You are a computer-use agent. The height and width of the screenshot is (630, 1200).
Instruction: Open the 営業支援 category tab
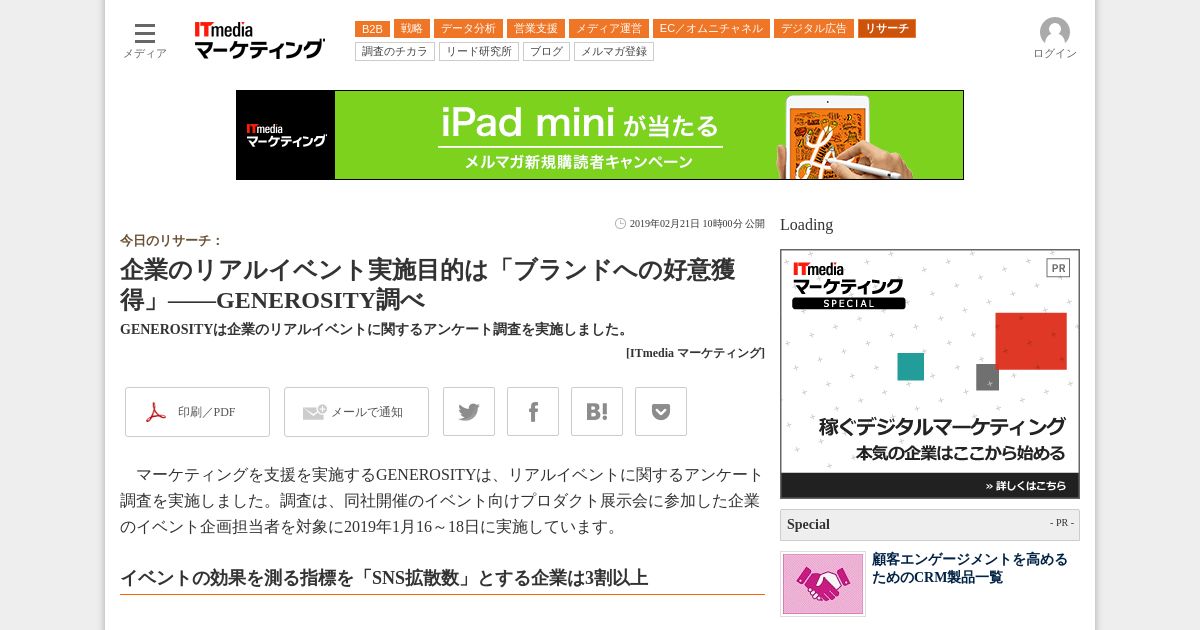(536, 29)
